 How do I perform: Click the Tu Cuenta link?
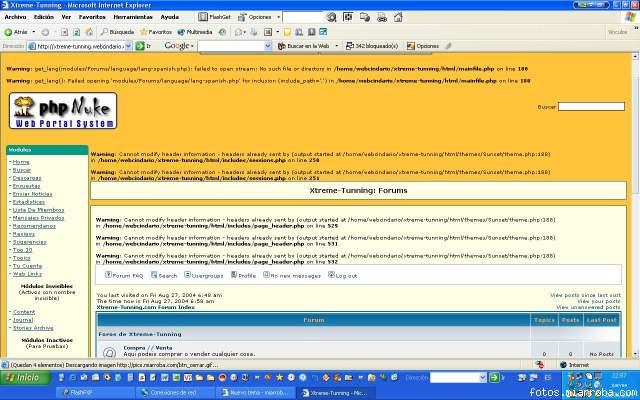click(27, 266)
